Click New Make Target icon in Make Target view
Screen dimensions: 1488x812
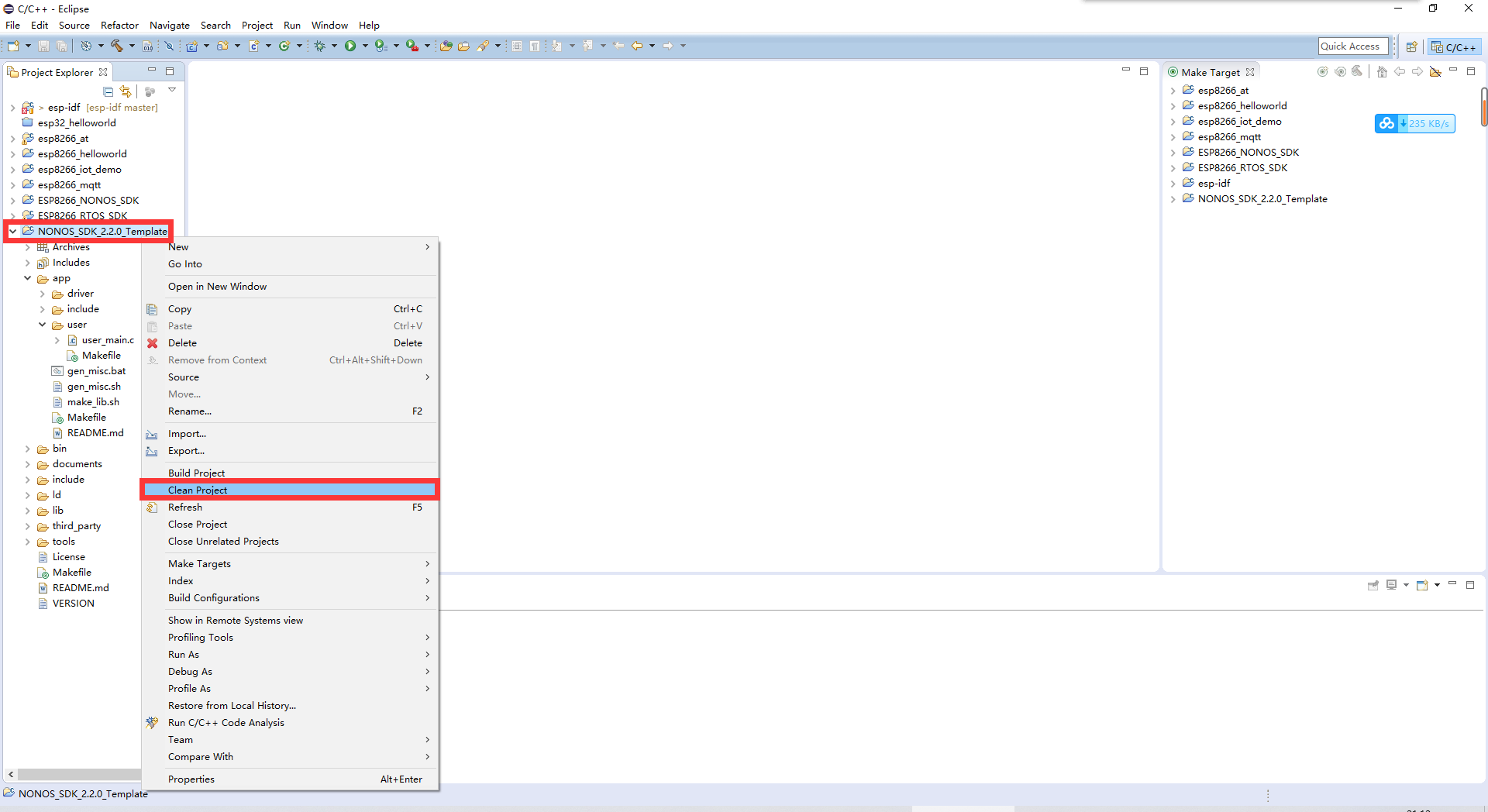(x=1323, y=71)
